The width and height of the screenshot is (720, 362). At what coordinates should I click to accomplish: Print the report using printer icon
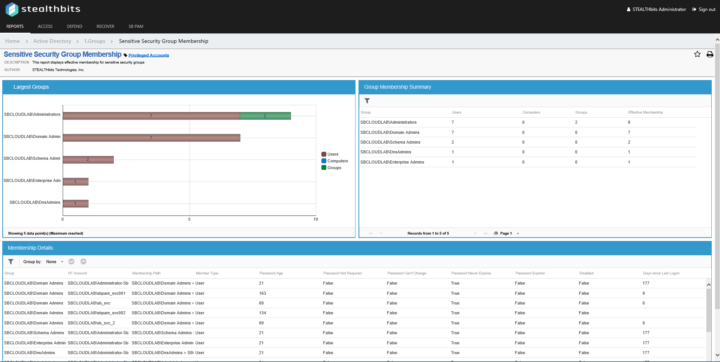tap(709, 54)
